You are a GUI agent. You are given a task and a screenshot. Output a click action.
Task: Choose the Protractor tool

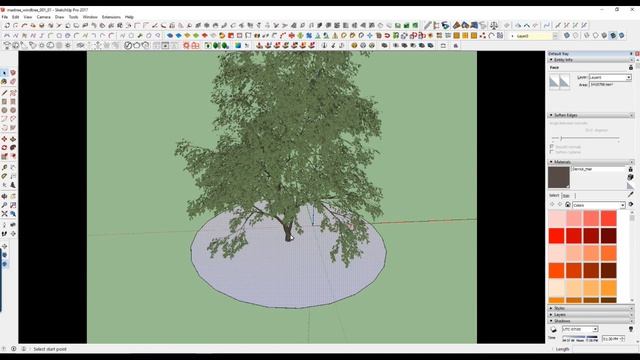point(4,176)
